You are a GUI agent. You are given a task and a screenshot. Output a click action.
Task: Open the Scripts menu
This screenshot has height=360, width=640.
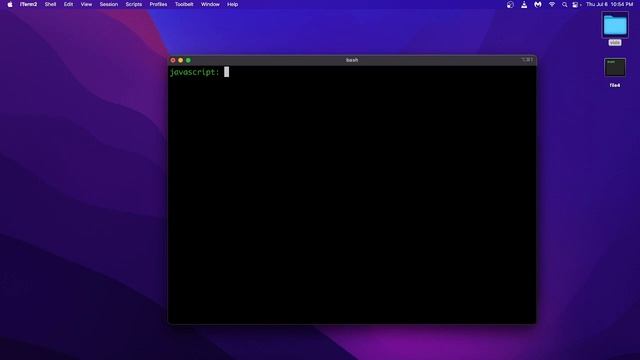point(133,4)
